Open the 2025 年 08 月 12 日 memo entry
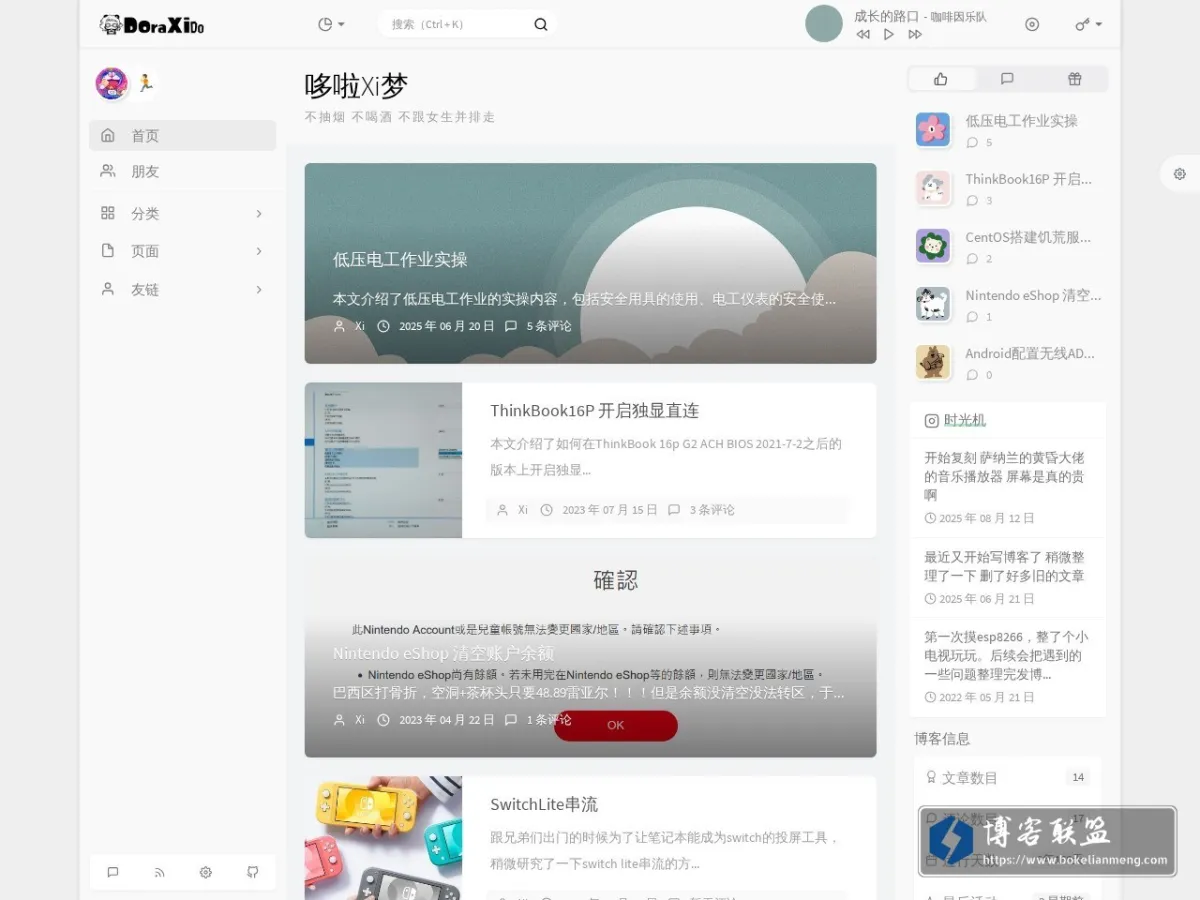 pos(1007,486)
